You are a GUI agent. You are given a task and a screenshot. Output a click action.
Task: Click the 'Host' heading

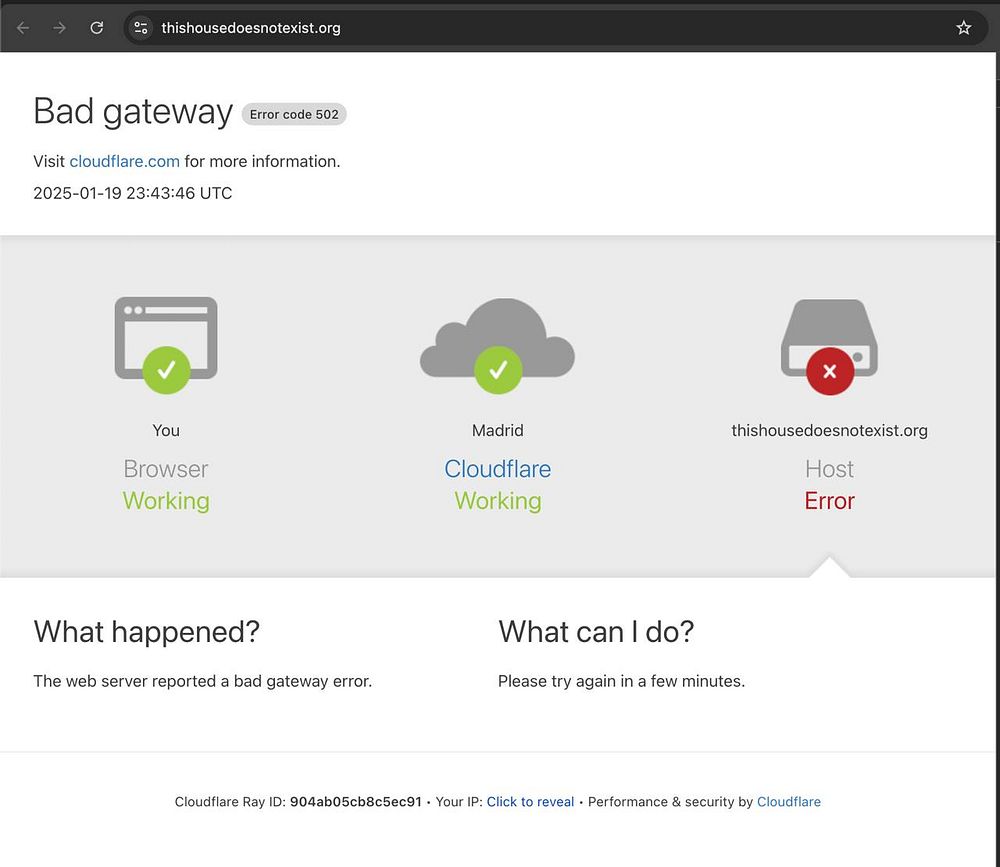coord(829,469)
